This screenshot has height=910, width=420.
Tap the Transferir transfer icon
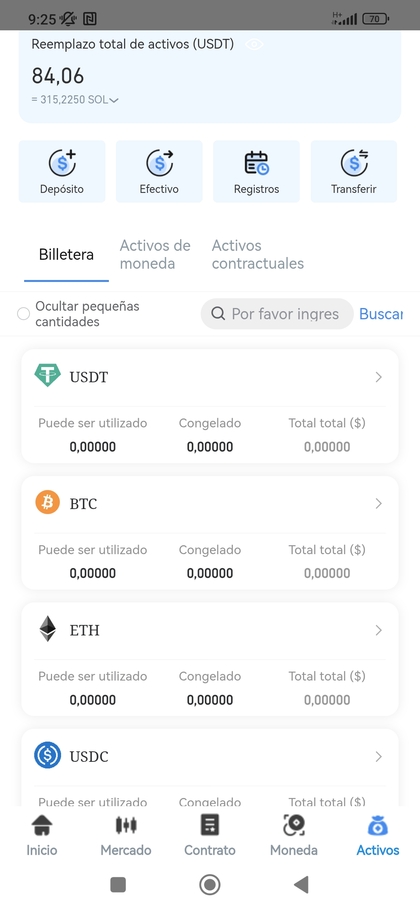354,163
